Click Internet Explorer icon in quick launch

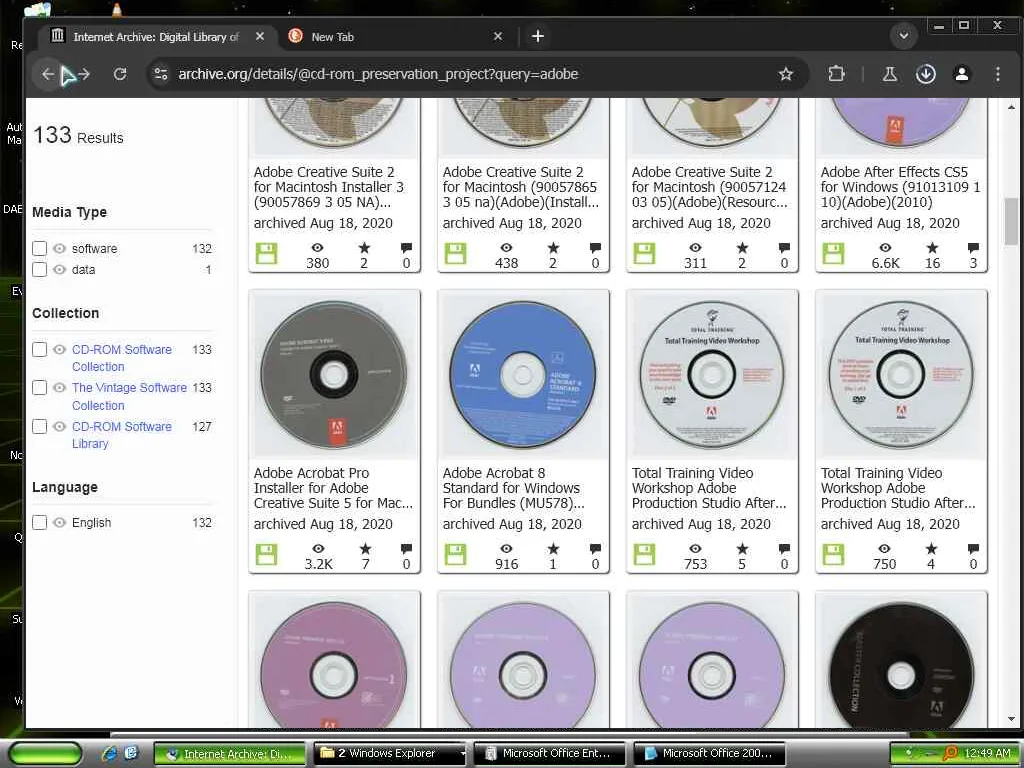tap(110, 753)
